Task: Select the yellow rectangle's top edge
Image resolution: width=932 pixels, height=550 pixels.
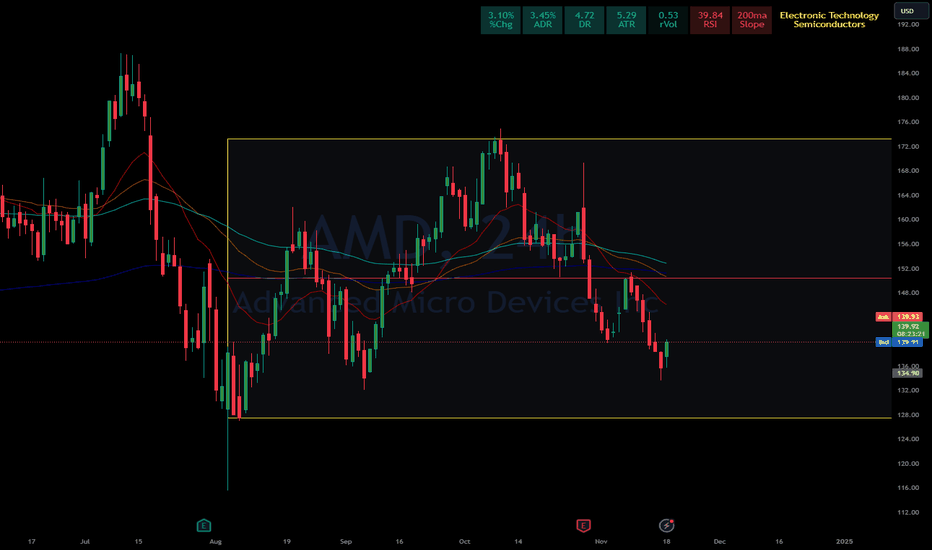Action: click(x=559, y=139)
